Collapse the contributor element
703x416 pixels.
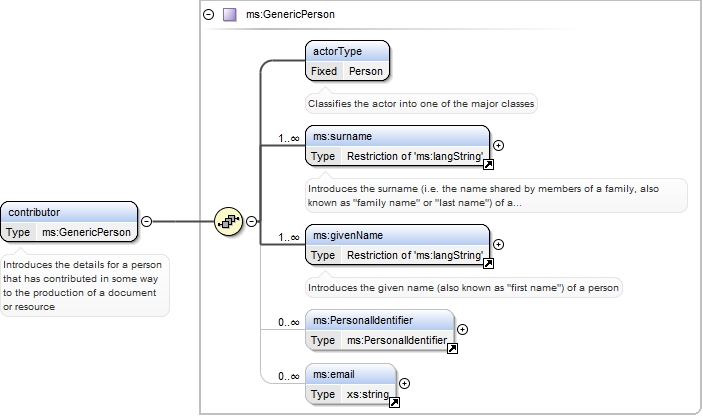click(147, 221)
